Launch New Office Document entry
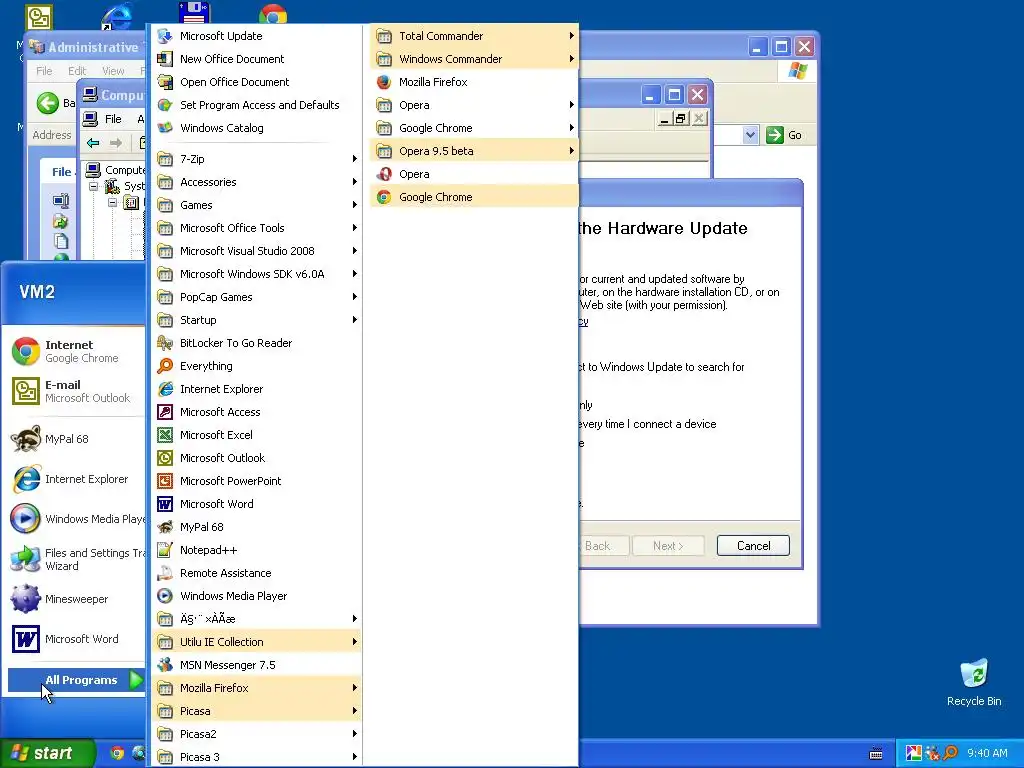This screenshot has height=768, width=1024. pyautogui.click(x=256, y=59)
